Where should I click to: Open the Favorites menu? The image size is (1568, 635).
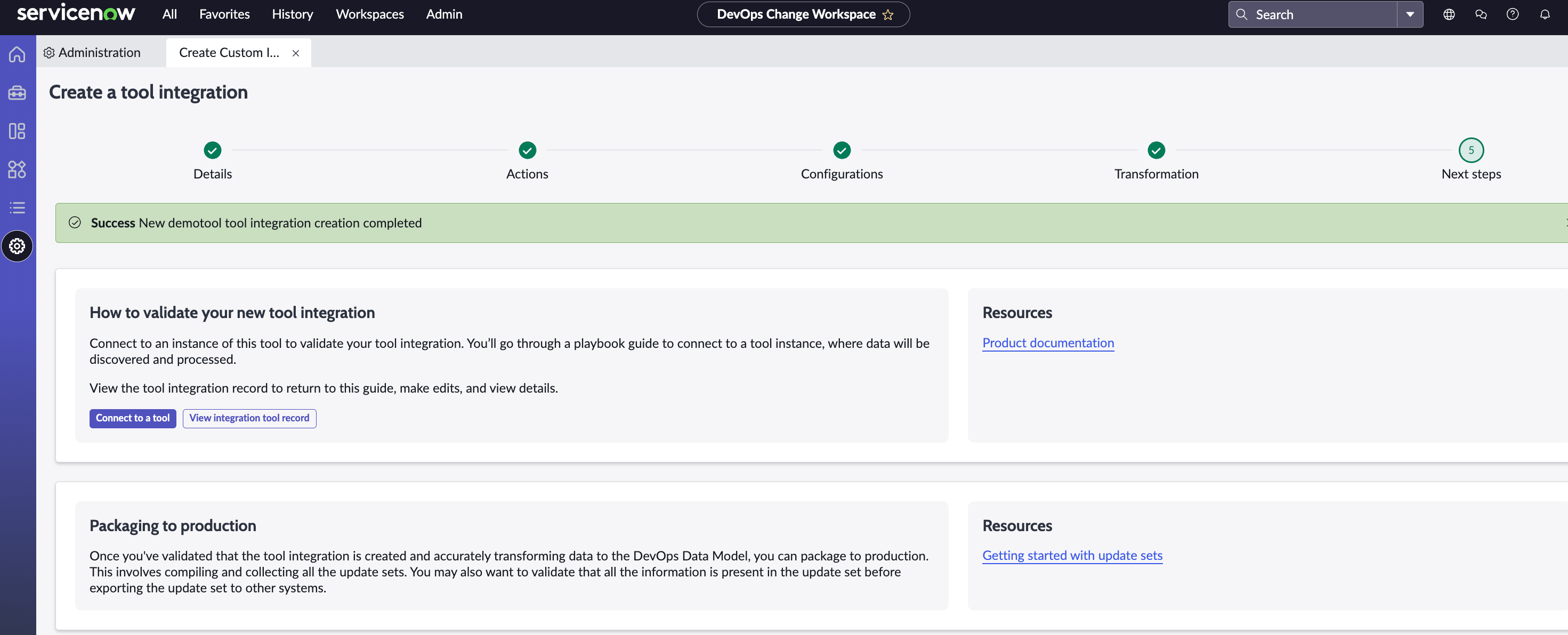[224, 14]
